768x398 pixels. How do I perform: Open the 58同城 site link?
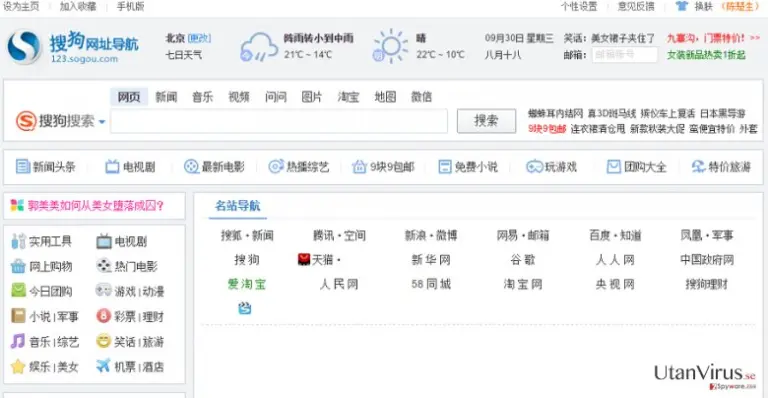click(431, 284)
